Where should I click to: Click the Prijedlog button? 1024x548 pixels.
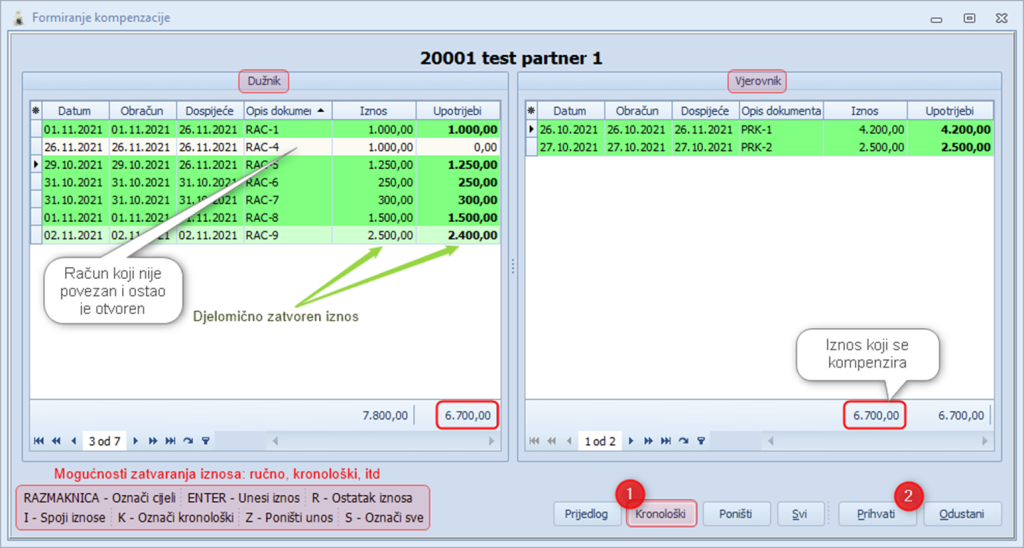tap(587, 514)
